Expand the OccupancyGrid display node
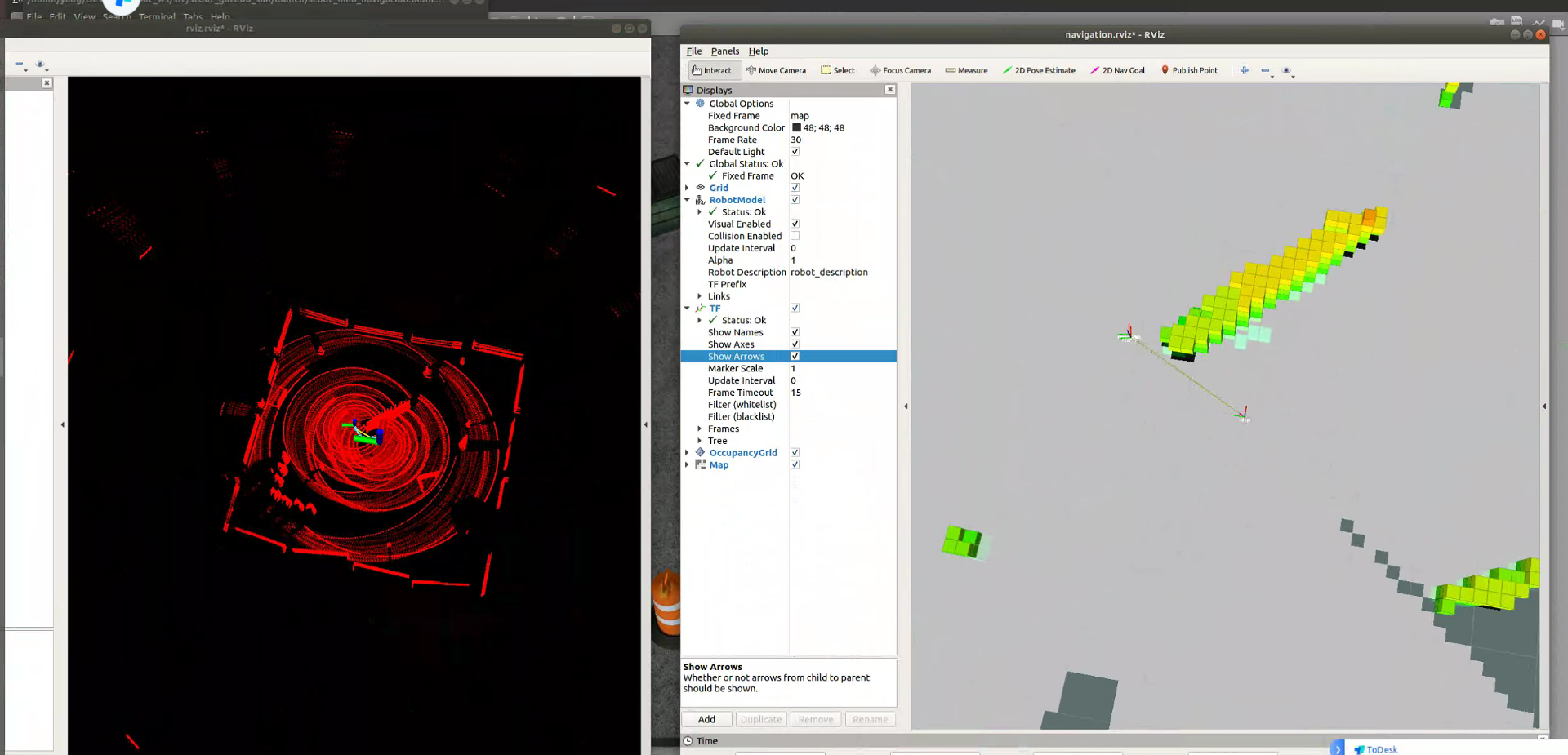This screenshot has width=1568, height=755. coord(687,452)
